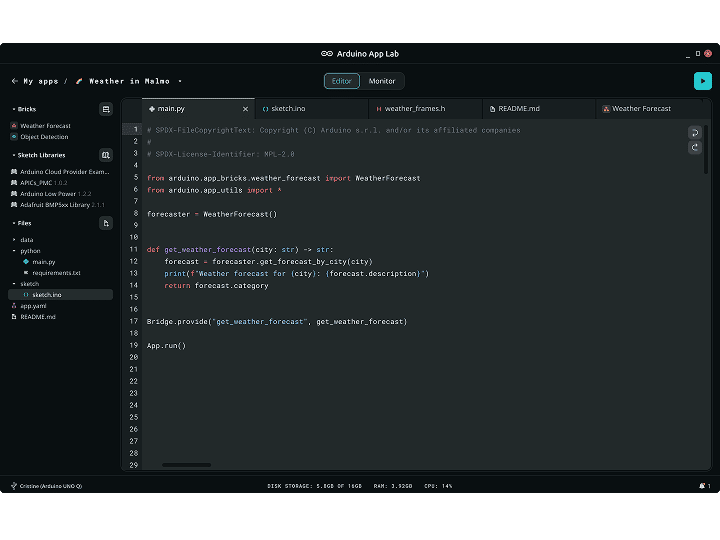Click the Arduino Low Power library icon
Viewport: 720px width, 540px height.
tap(14, 194)
